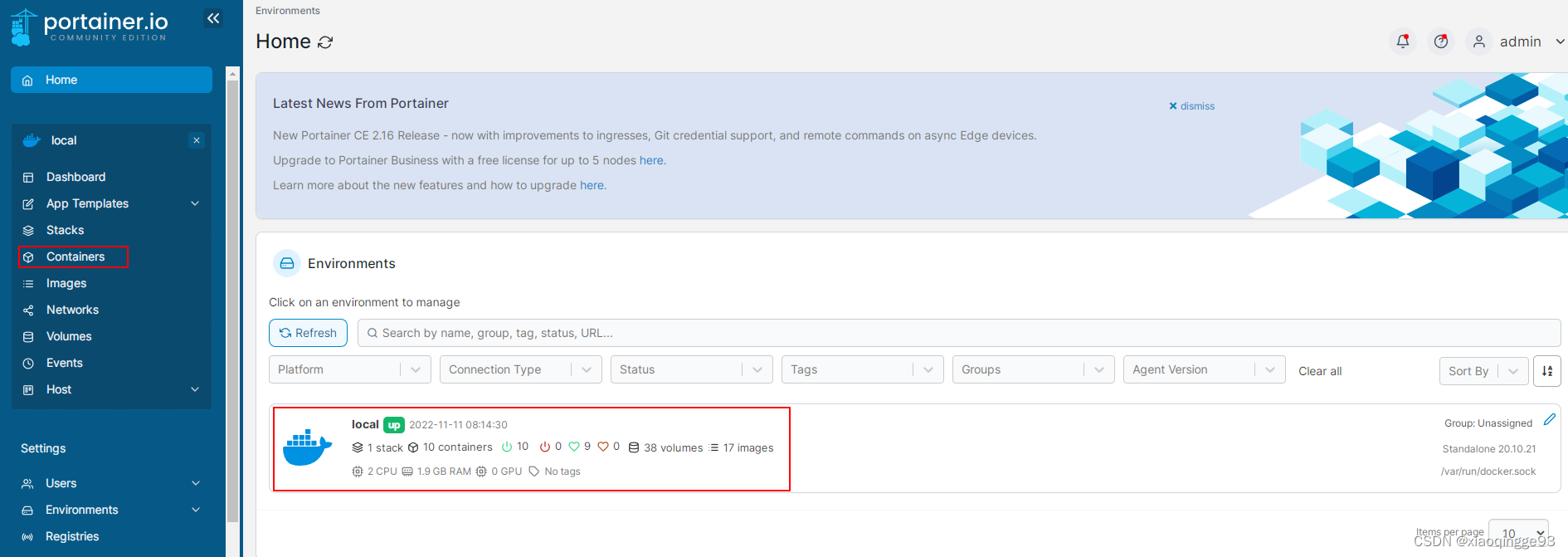The height and width of the screenshot is (557, 1568).
Task: Click the search magnifier icon
Action: coord(373,333)
